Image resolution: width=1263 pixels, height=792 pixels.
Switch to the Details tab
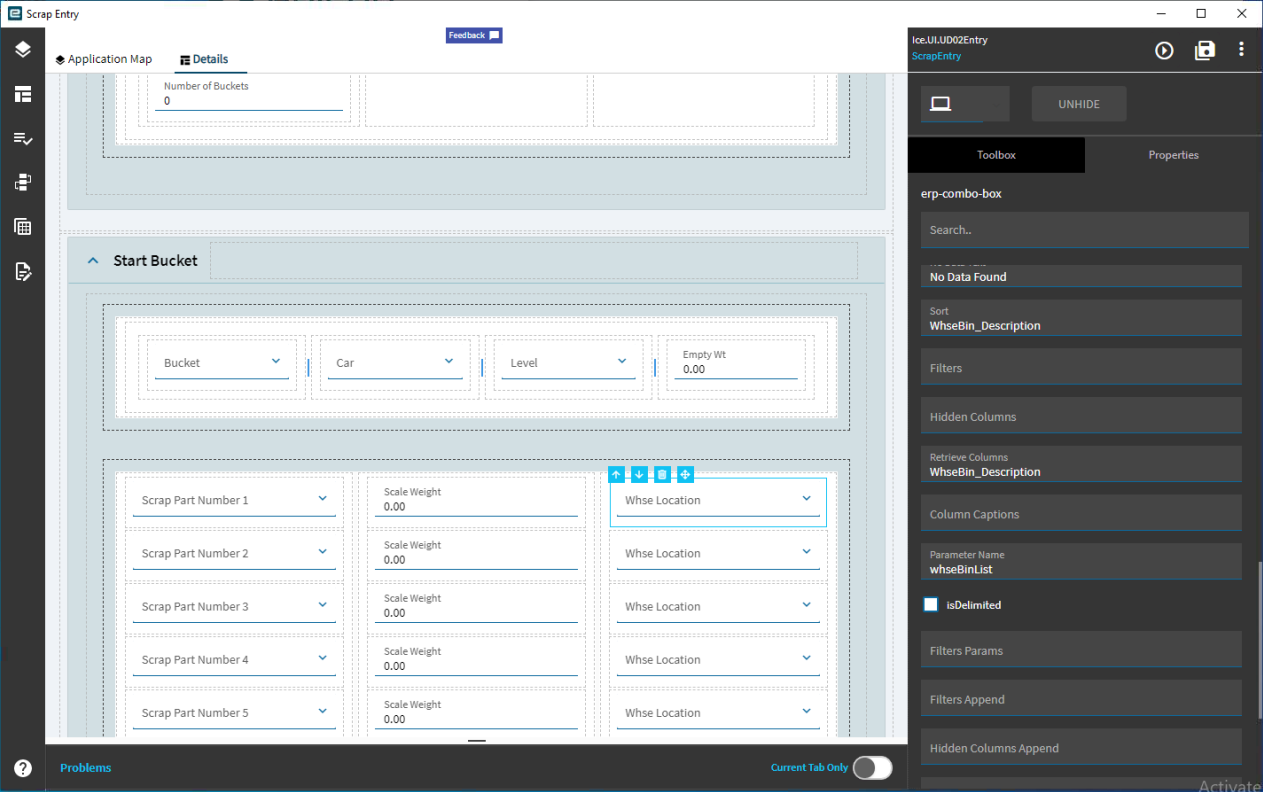(x=204, y=59)
